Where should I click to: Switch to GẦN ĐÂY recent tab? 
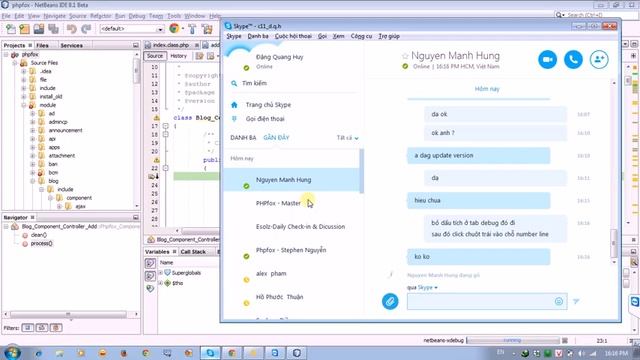(x=276, y=138)
